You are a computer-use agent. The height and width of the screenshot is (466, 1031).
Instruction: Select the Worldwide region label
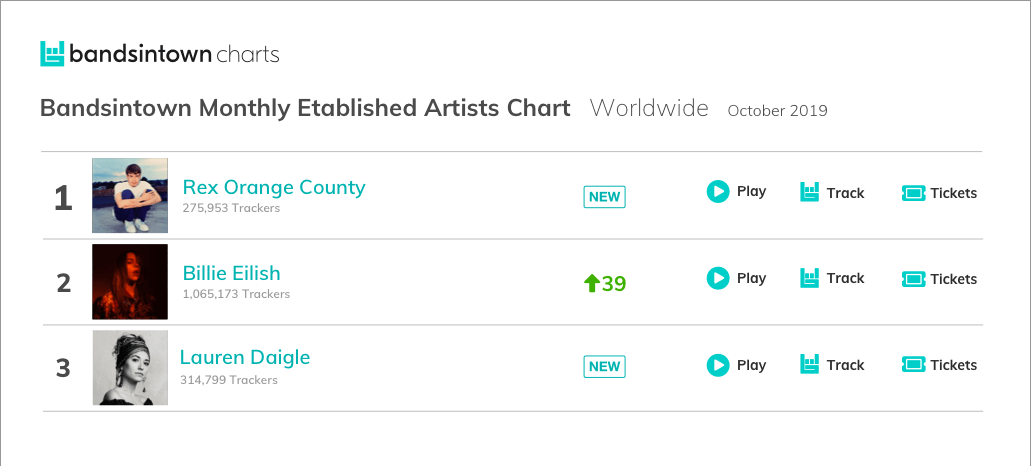point(649,108)
